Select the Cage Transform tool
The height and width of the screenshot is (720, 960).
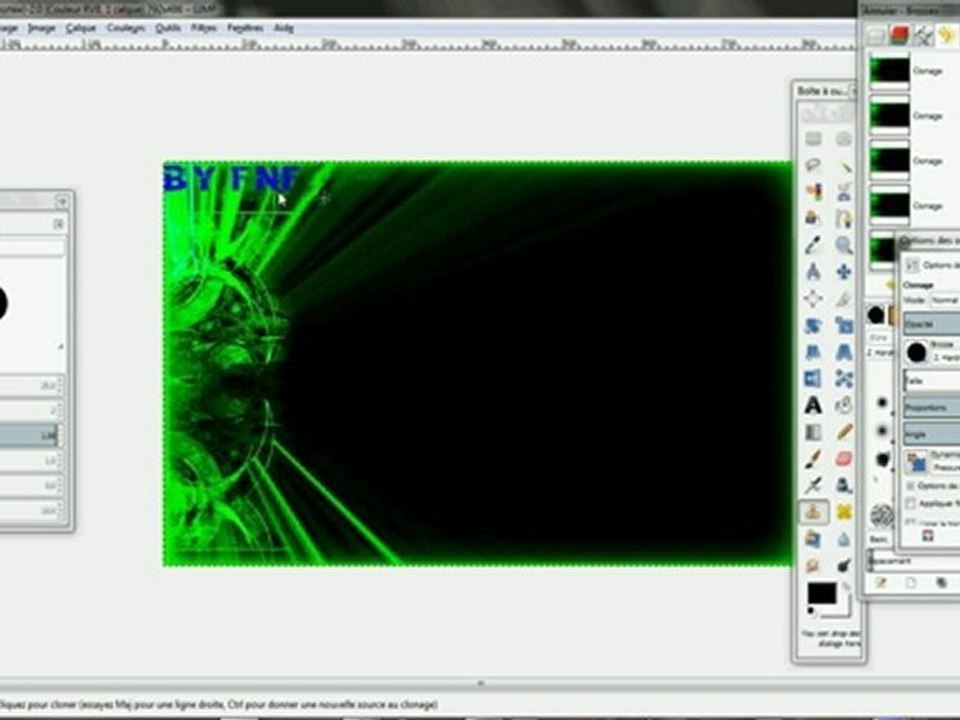point(844,378)
